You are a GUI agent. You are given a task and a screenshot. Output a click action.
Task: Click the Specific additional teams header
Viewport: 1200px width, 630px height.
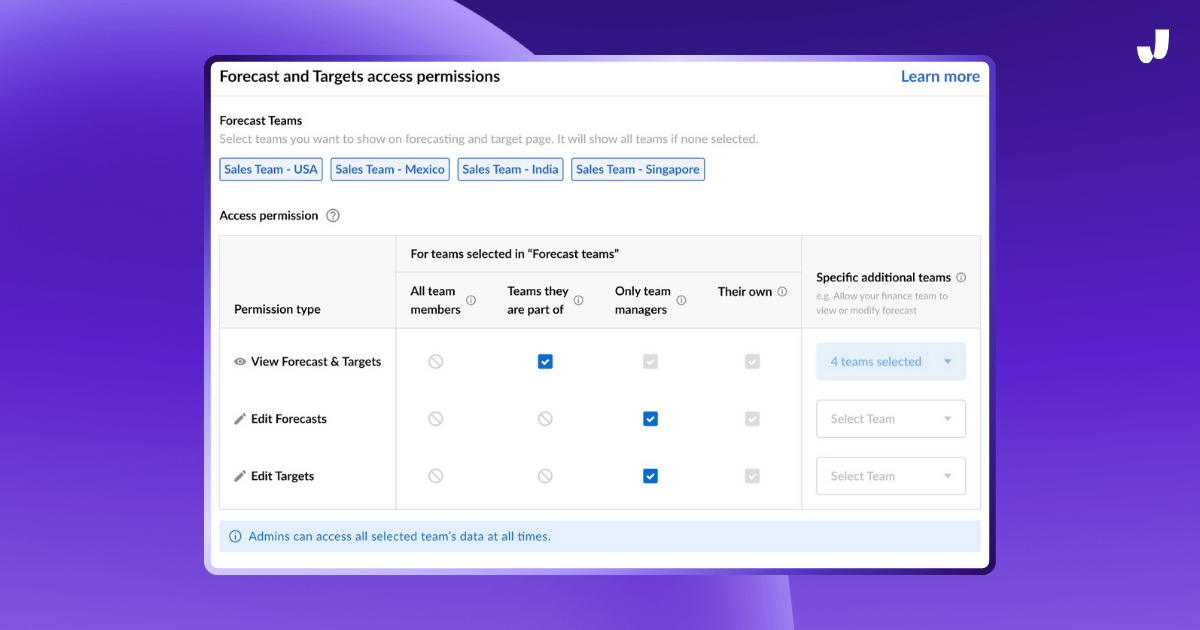[883, 277]
